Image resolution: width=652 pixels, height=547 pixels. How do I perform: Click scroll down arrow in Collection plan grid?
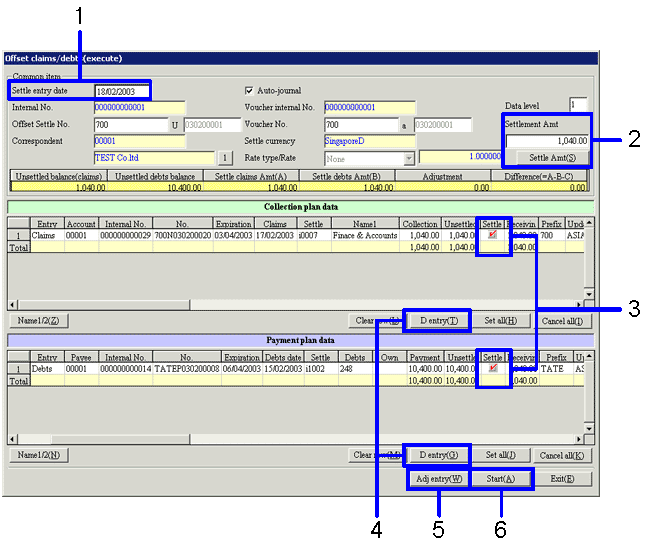click(589, 294)
